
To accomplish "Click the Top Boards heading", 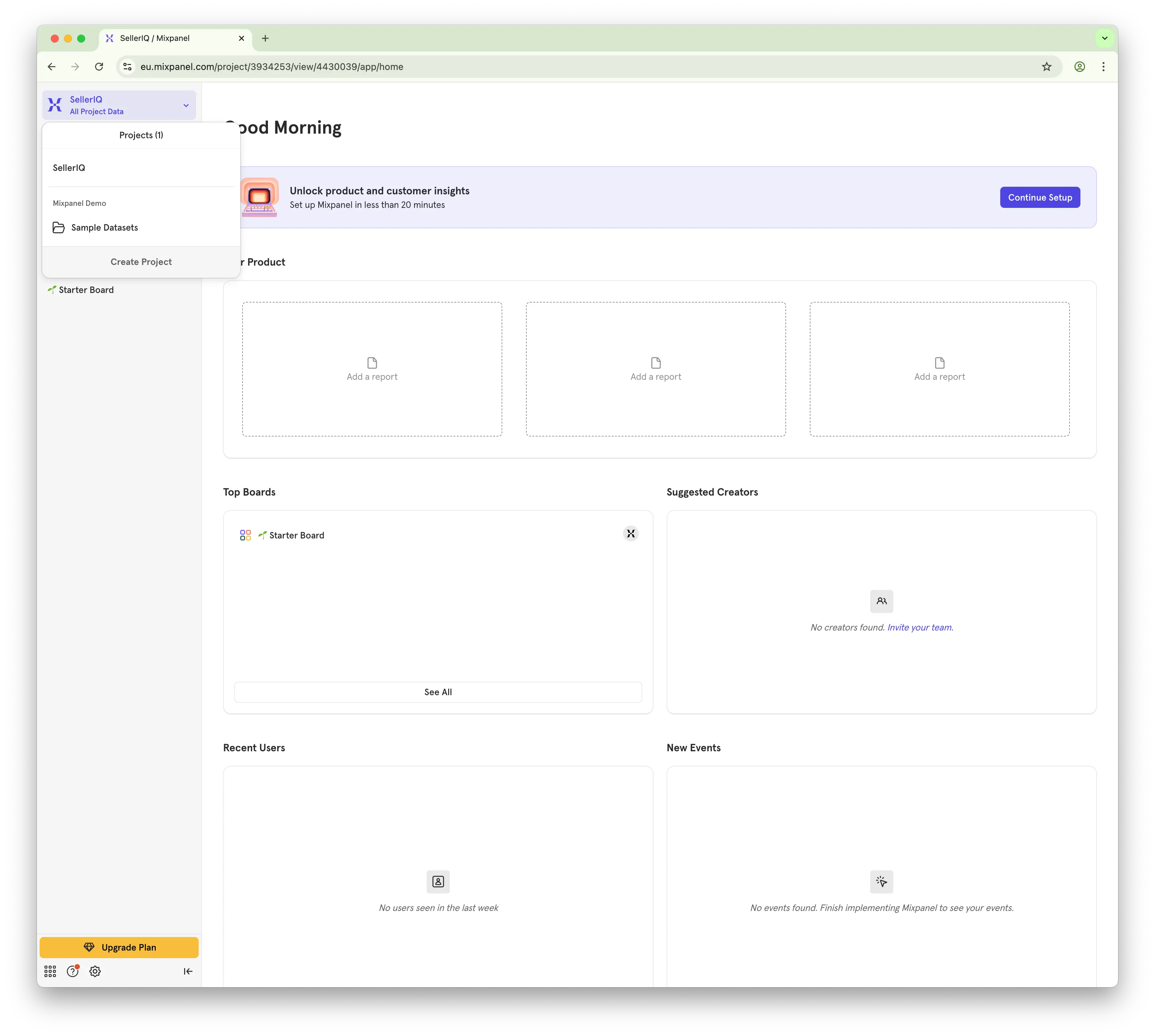I will 249,492.
